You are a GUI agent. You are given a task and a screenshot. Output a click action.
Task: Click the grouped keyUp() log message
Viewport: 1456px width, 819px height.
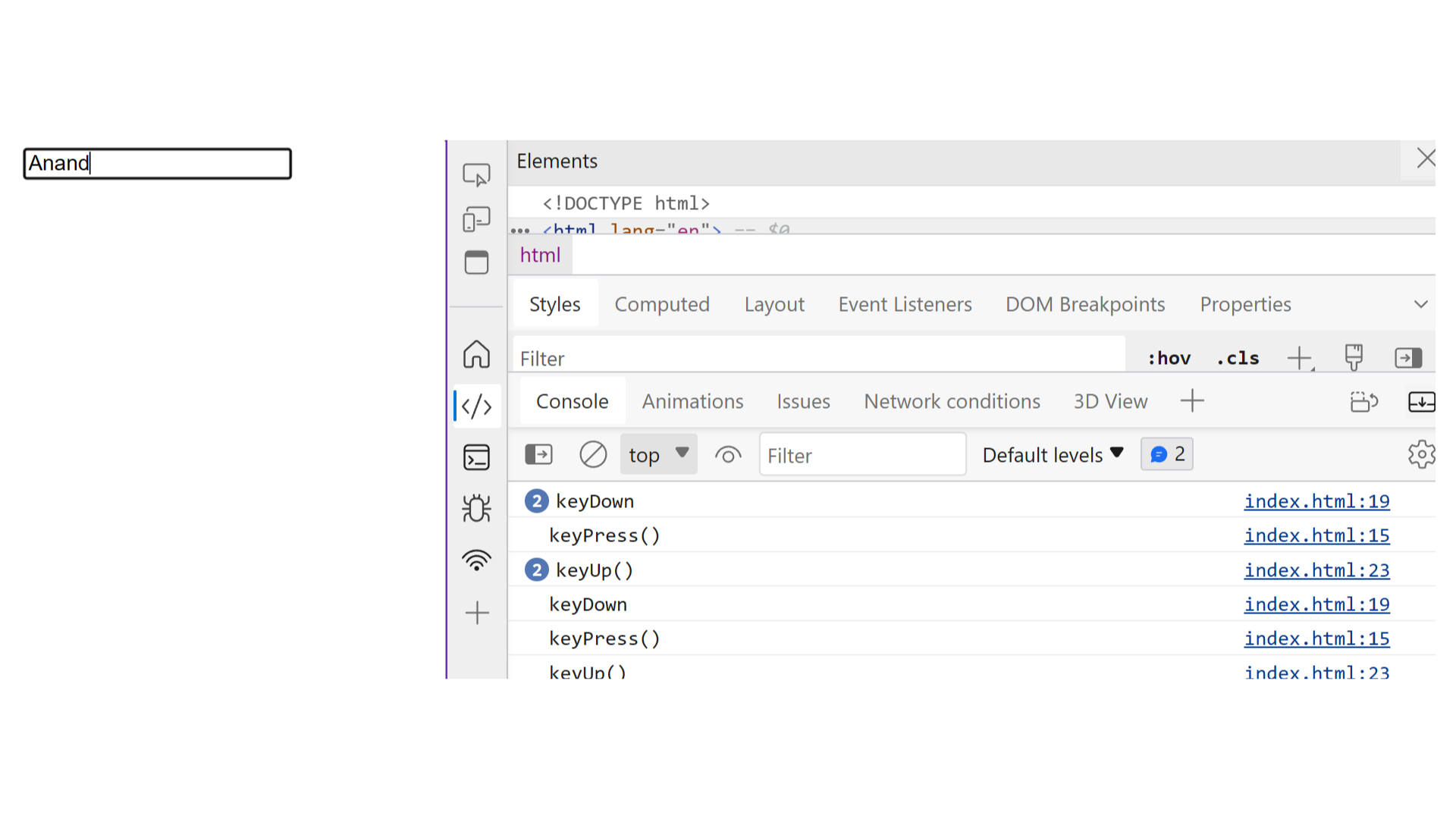click(x=594, y=570)
